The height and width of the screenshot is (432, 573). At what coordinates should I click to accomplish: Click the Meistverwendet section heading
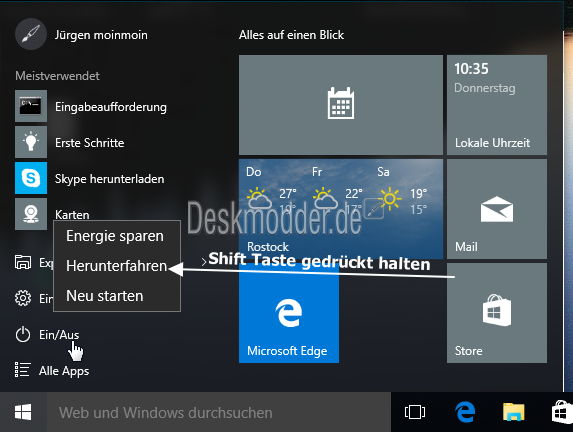tap(57, 76)
